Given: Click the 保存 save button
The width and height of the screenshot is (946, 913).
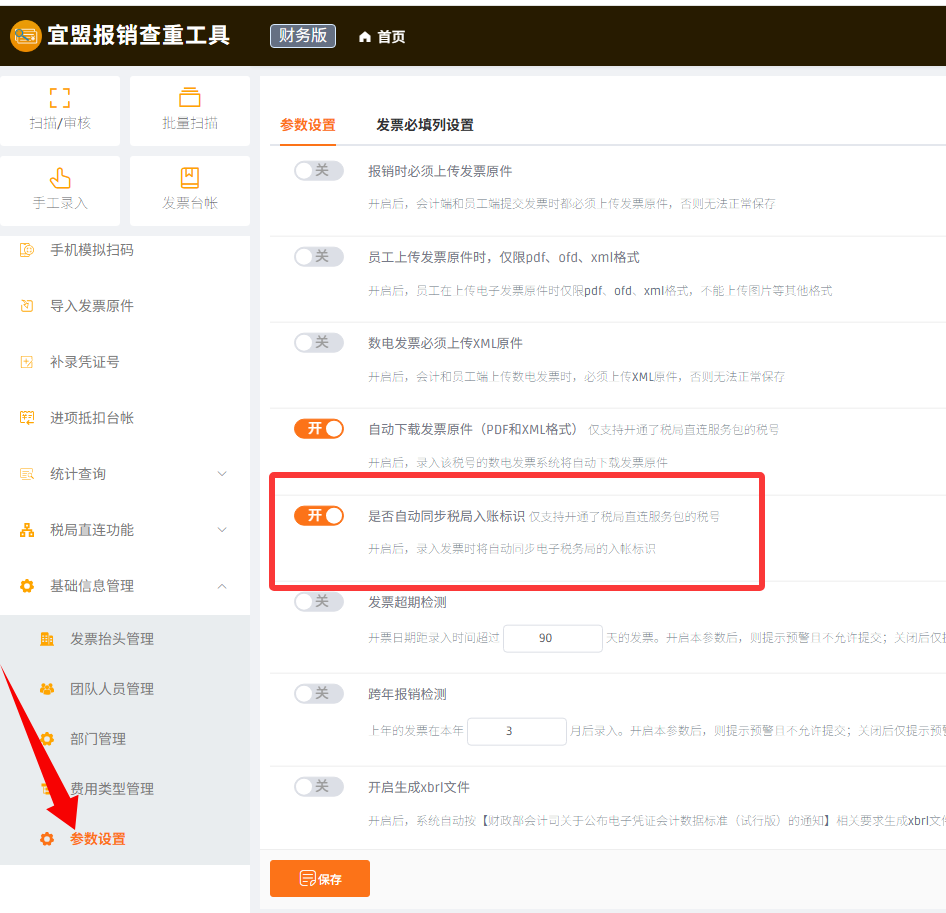Looking at the screenshot, I should tap(319, 878).
